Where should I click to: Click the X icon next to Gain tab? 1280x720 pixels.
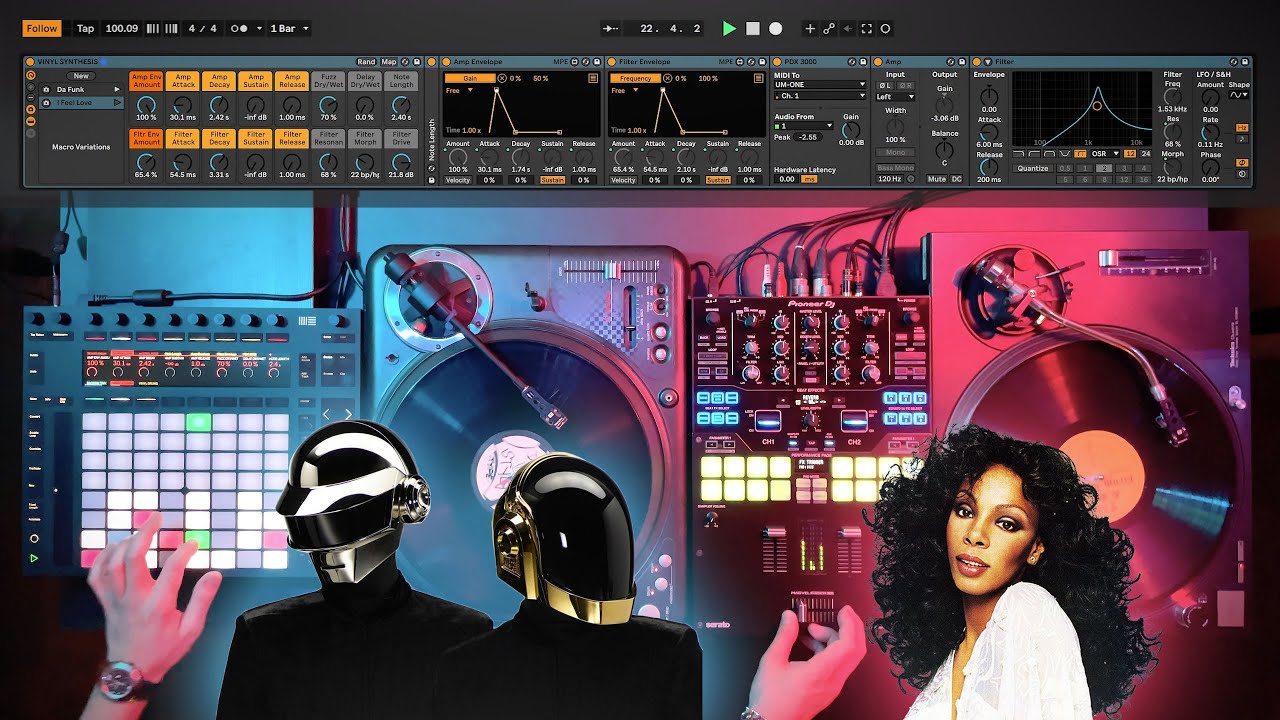[502, 78]
